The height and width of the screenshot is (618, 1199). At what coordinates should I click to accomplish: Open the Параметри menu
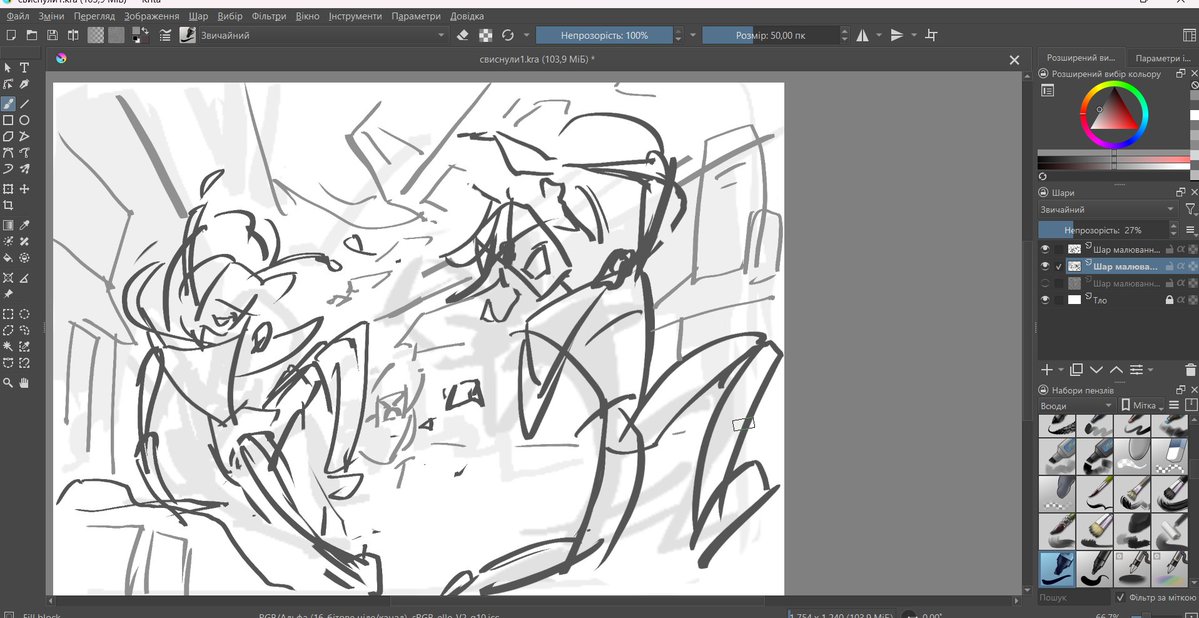(x=416, y=16)
